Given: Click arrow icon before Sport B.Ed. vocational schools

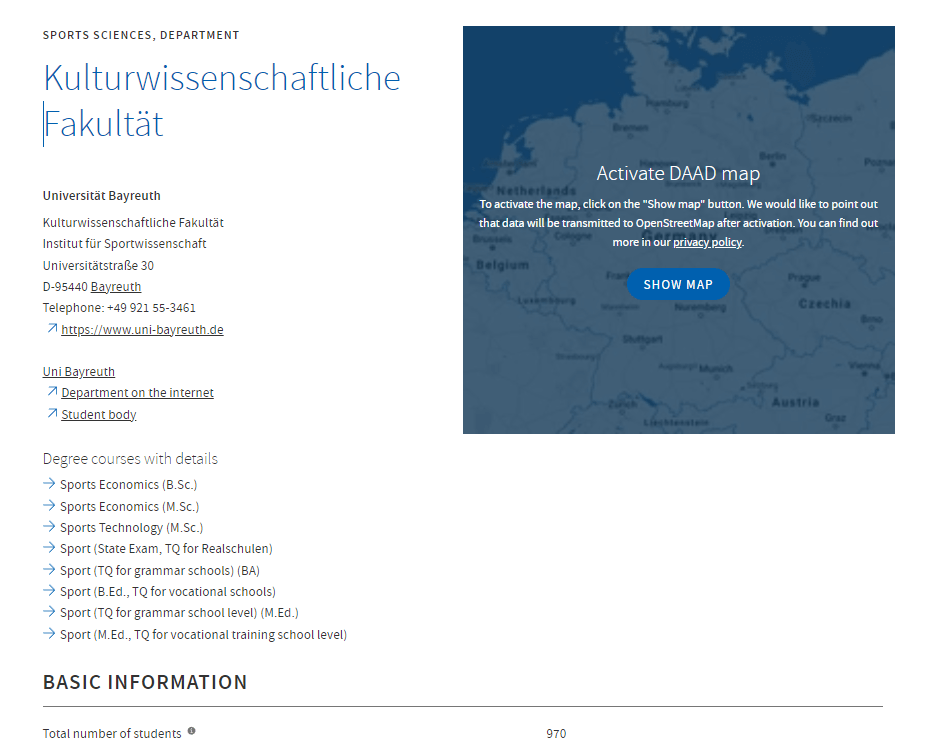Looking at the screenshot, I should [49, 590].
